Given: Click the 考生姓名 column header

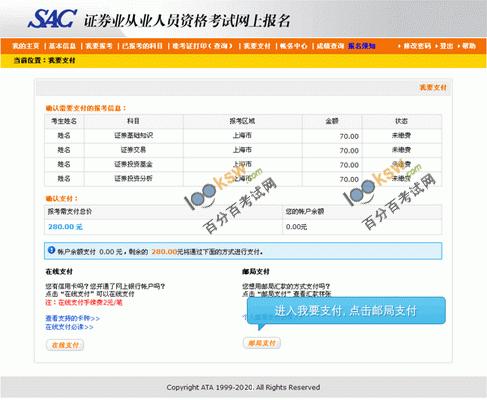Looking at the screenshot, I should [64, 121].
